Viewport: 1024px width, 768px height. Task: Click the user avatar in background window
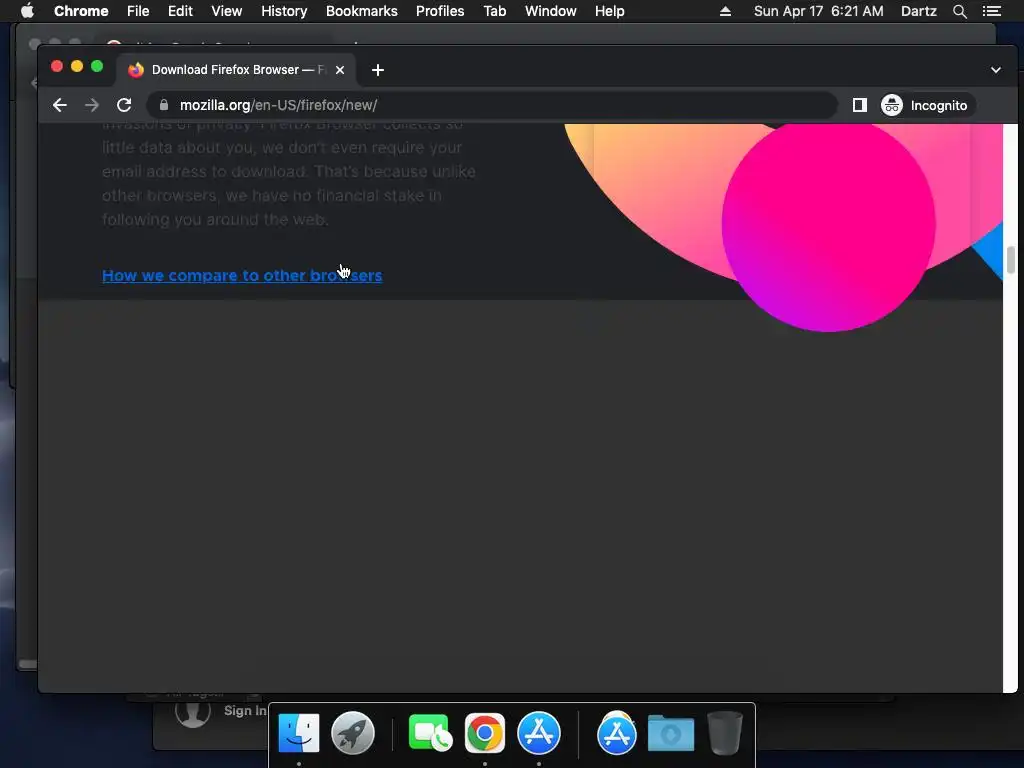point(193,712)
